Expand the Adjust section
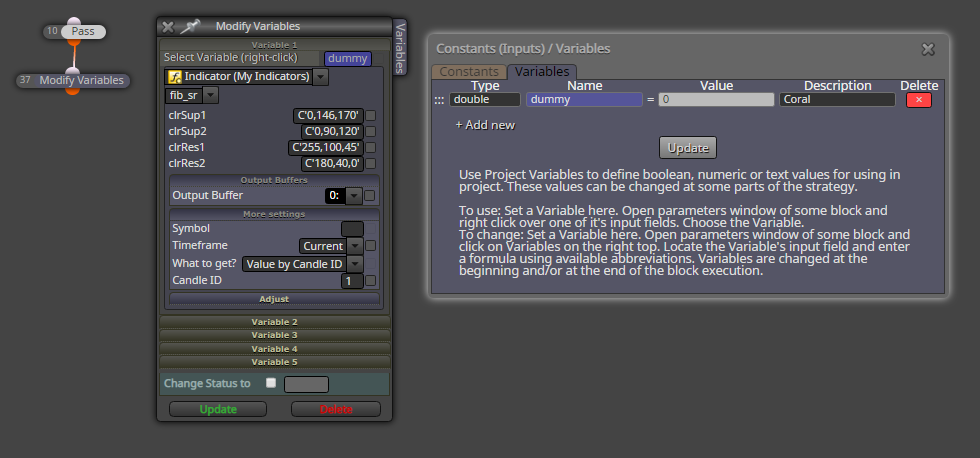980x458 pixels. coord(274,299)
